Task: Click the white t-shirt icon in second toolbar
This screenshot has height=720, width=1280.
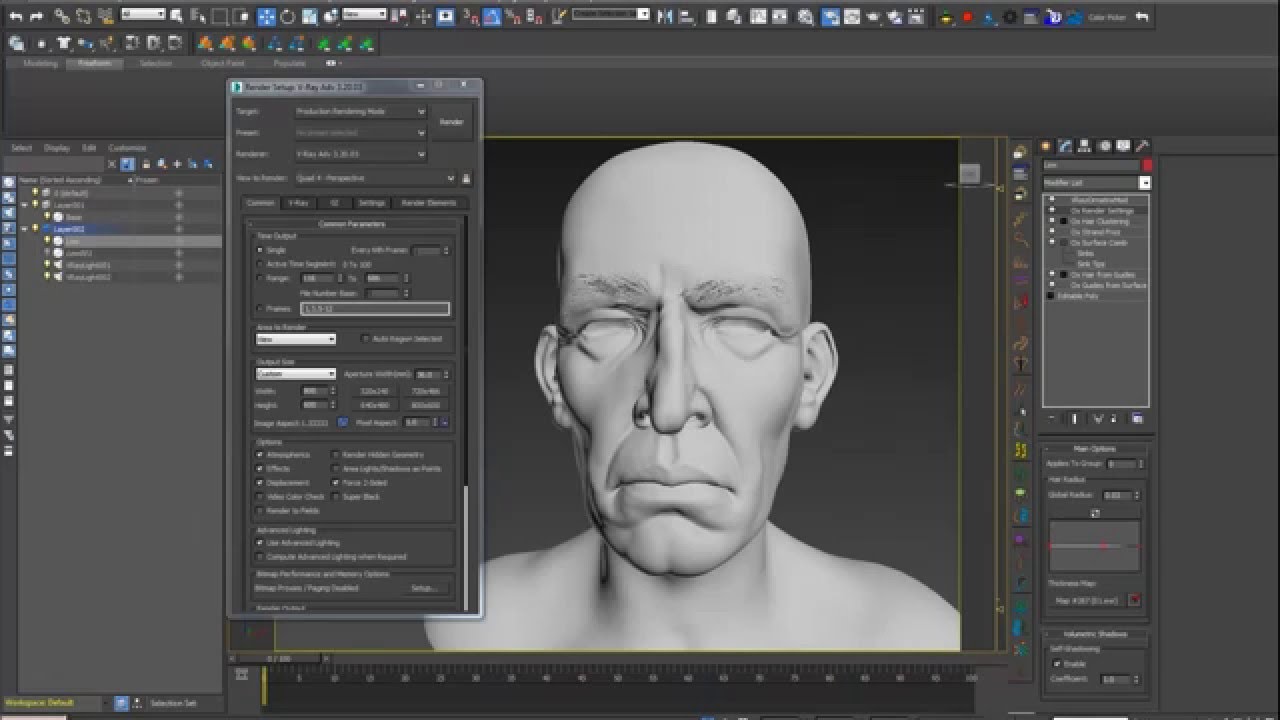Action: 64,43
